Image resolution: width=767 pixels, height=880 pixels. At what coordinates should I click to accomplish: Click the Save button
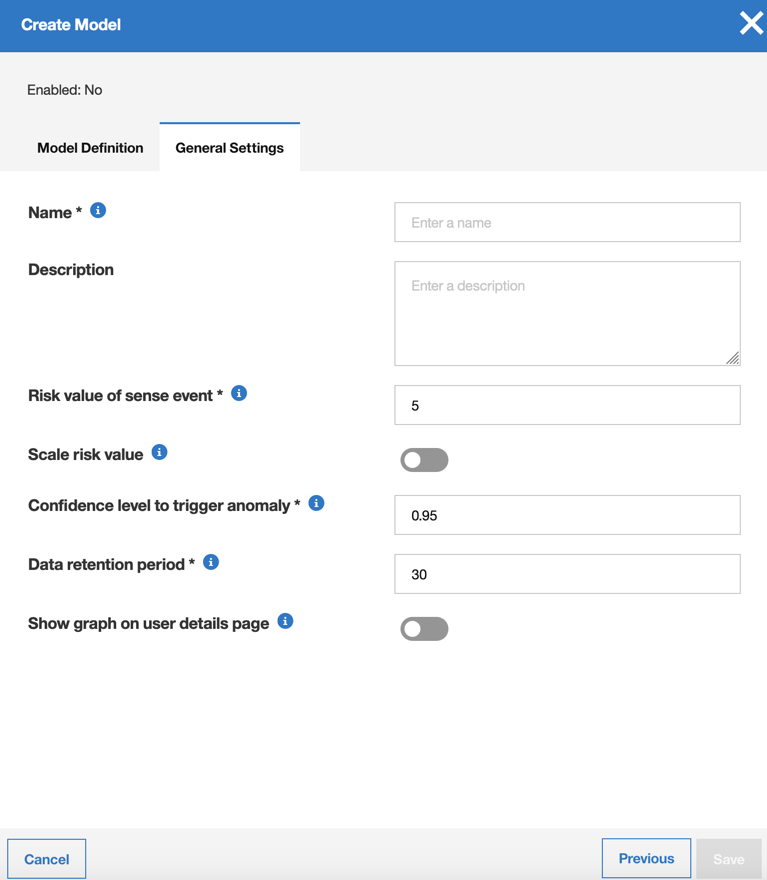pos(729,859)
